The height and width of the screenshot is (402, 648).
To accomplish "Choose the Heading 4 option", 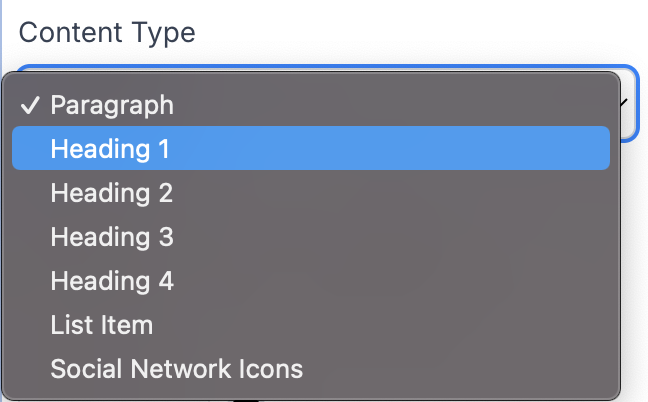I will 112,281.
